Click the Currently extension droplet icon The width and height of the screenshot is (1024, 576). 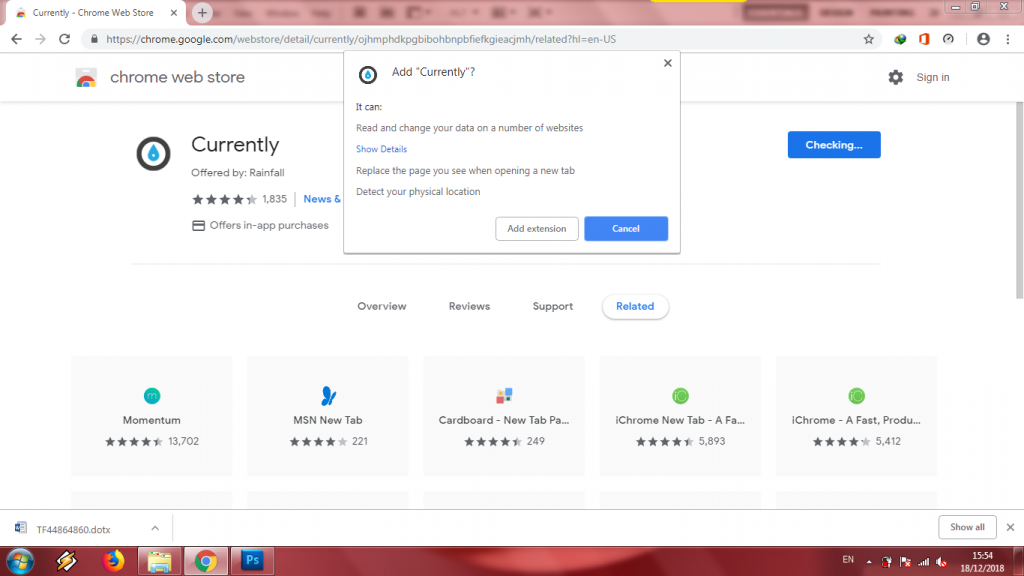(153, 153)
